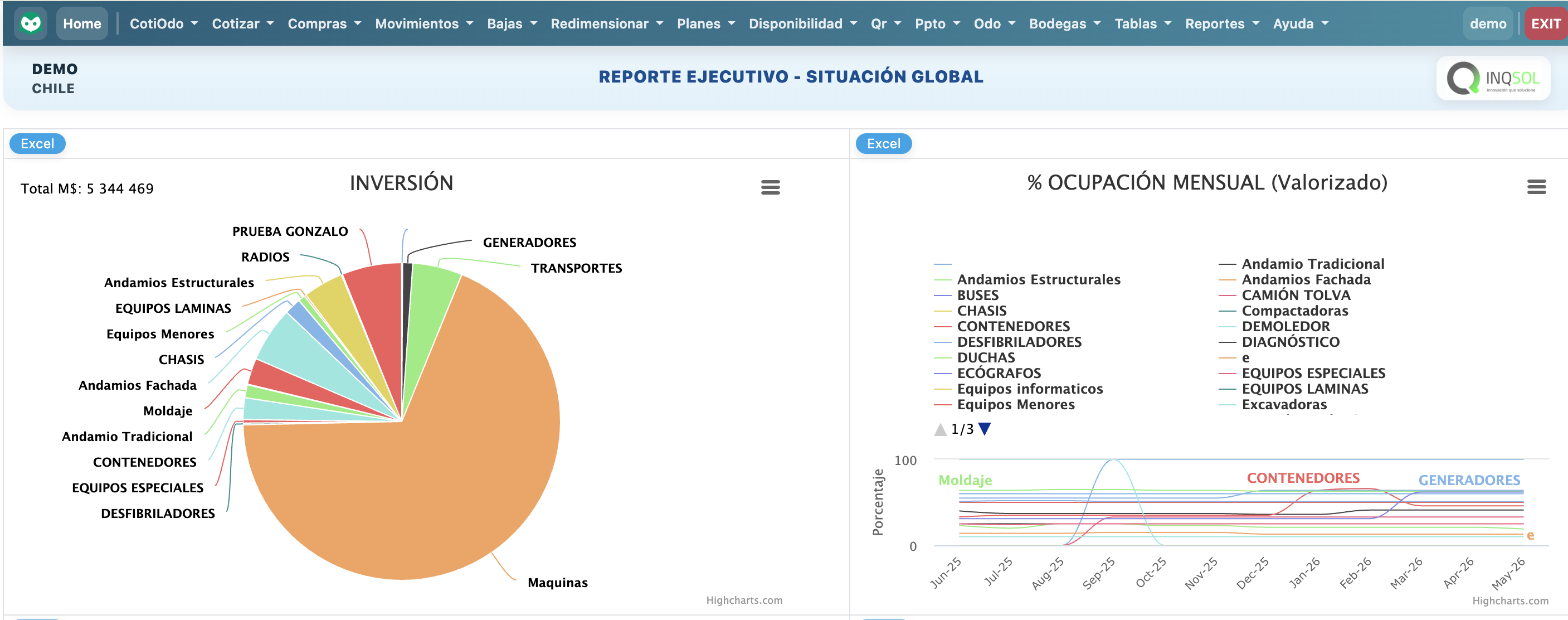Image resolution: width=1568 pixels, height=620 pixels.
Task: Export INVERSIÓN chart with Excel button
Action: [x=37, y=144]
